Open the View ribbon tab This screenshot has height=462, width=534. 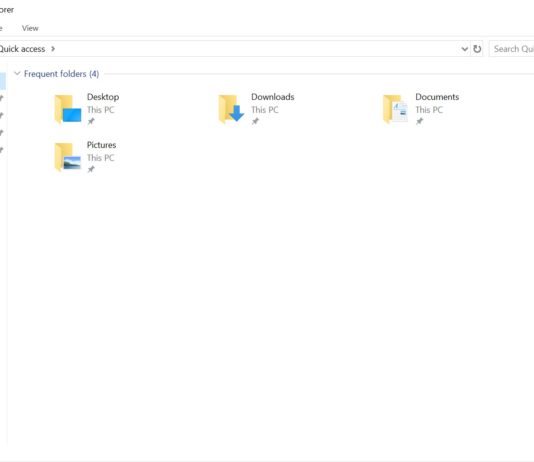30,28
